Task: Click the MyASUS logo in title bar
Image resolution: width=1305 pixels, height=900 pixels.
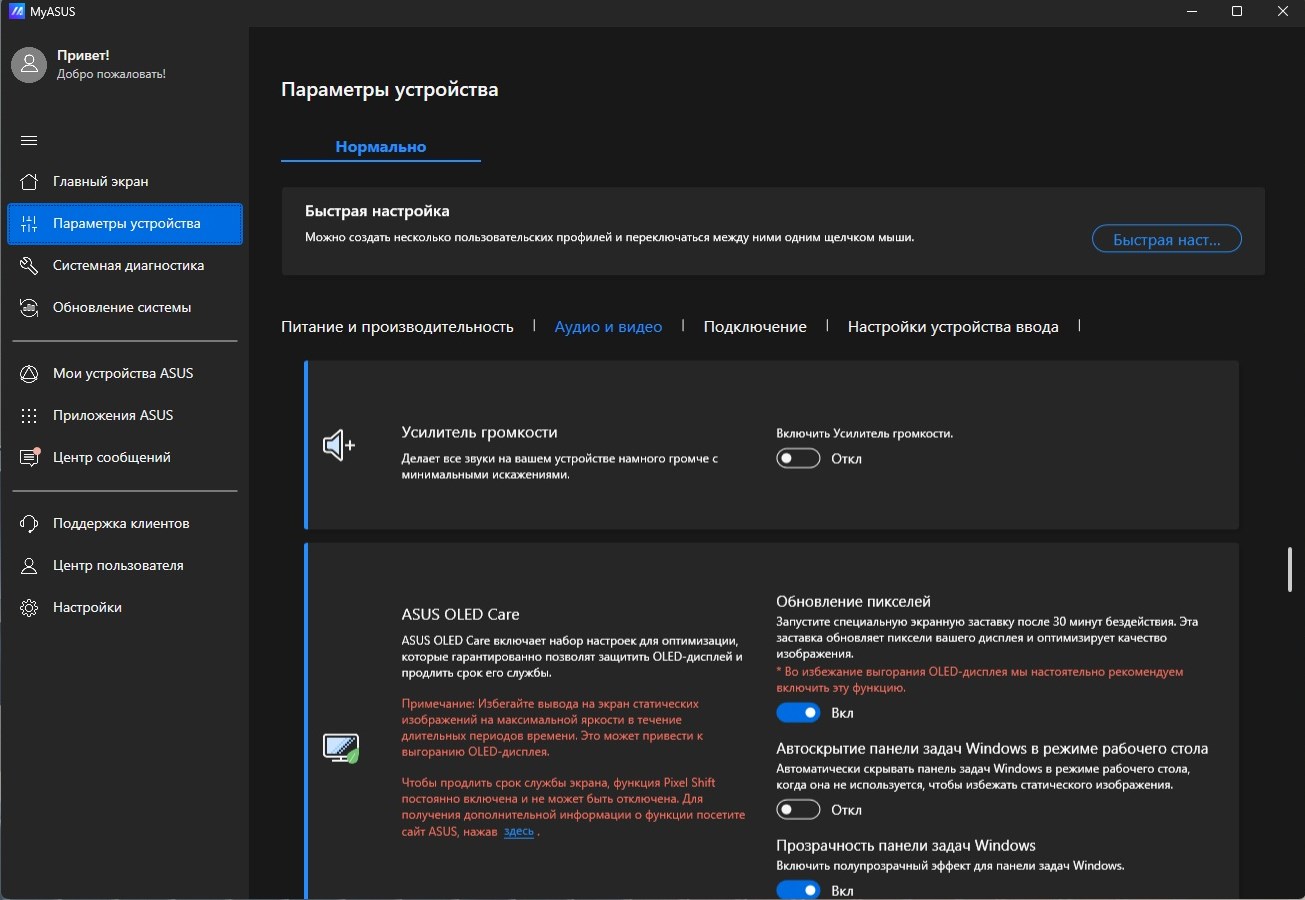Action: tap(15, 11)
